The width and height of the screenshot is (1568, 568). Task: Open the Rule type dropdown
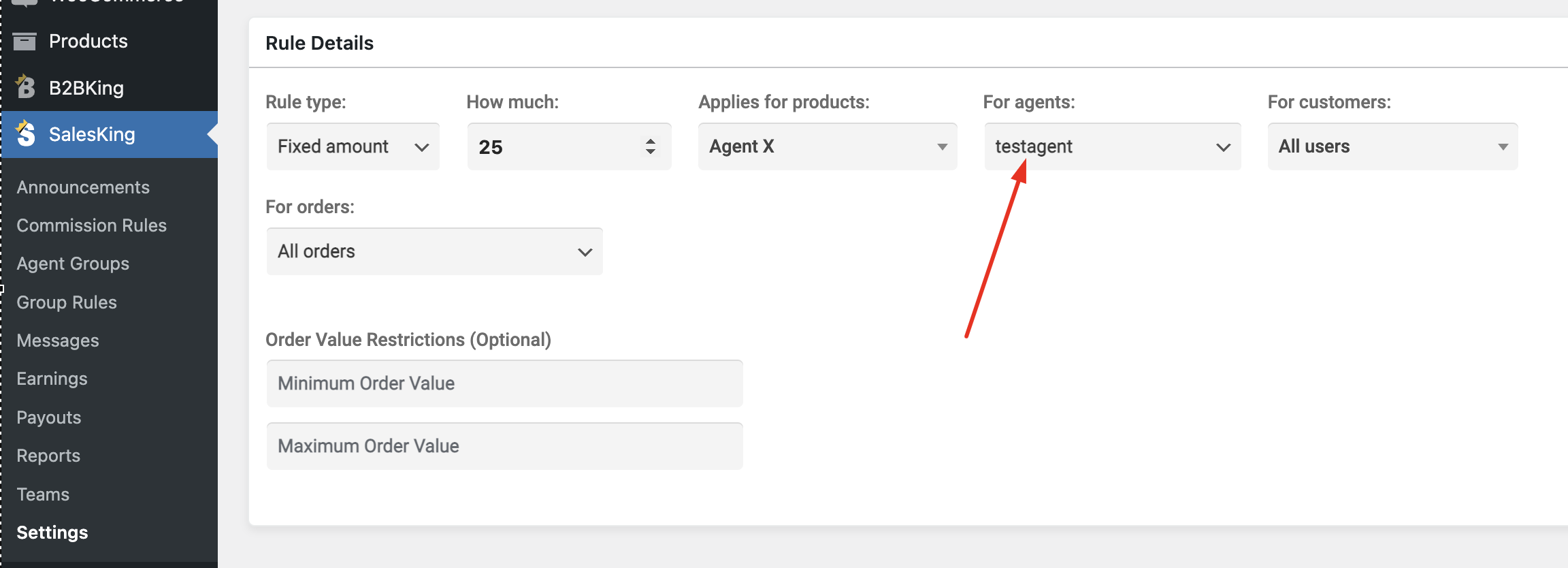pos(353,146)
